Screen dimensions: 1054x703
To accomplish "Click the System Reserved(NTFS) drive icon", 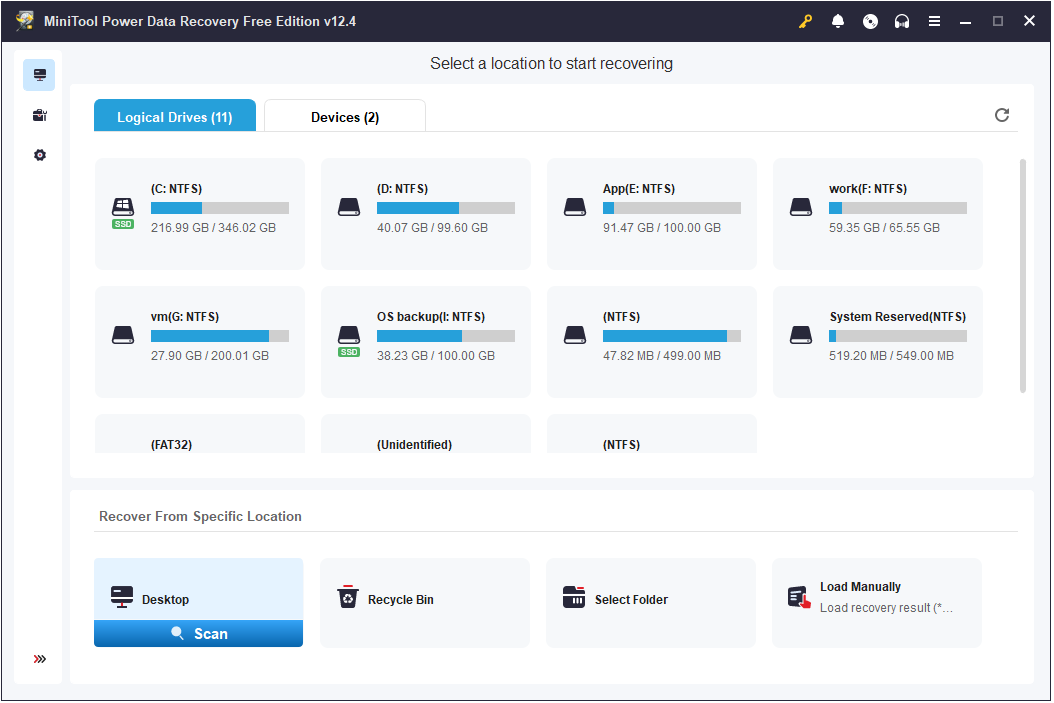I will click(x=801, y=335).
